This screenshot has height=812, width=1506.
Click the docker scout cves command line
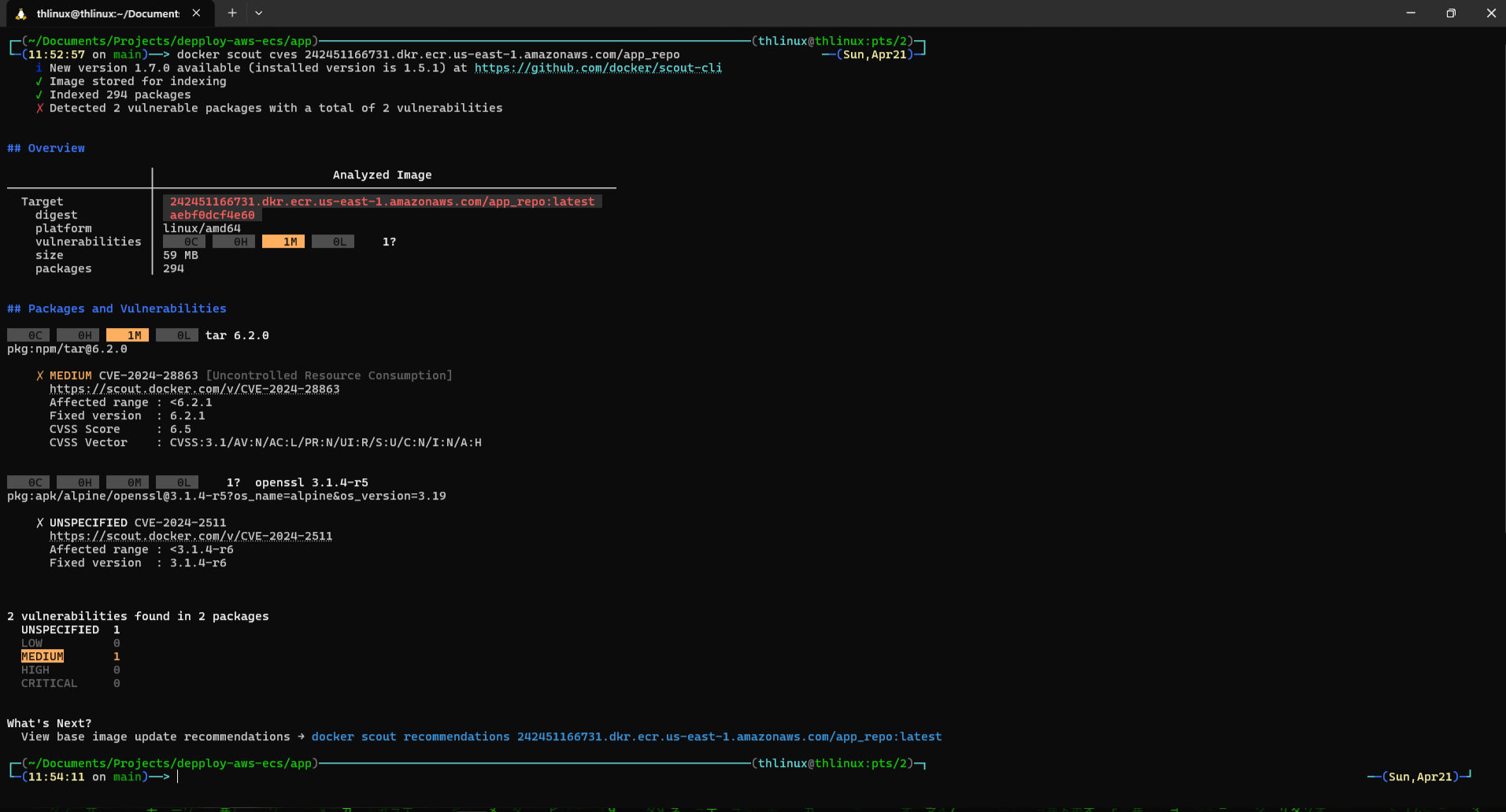tap(428, 54)
